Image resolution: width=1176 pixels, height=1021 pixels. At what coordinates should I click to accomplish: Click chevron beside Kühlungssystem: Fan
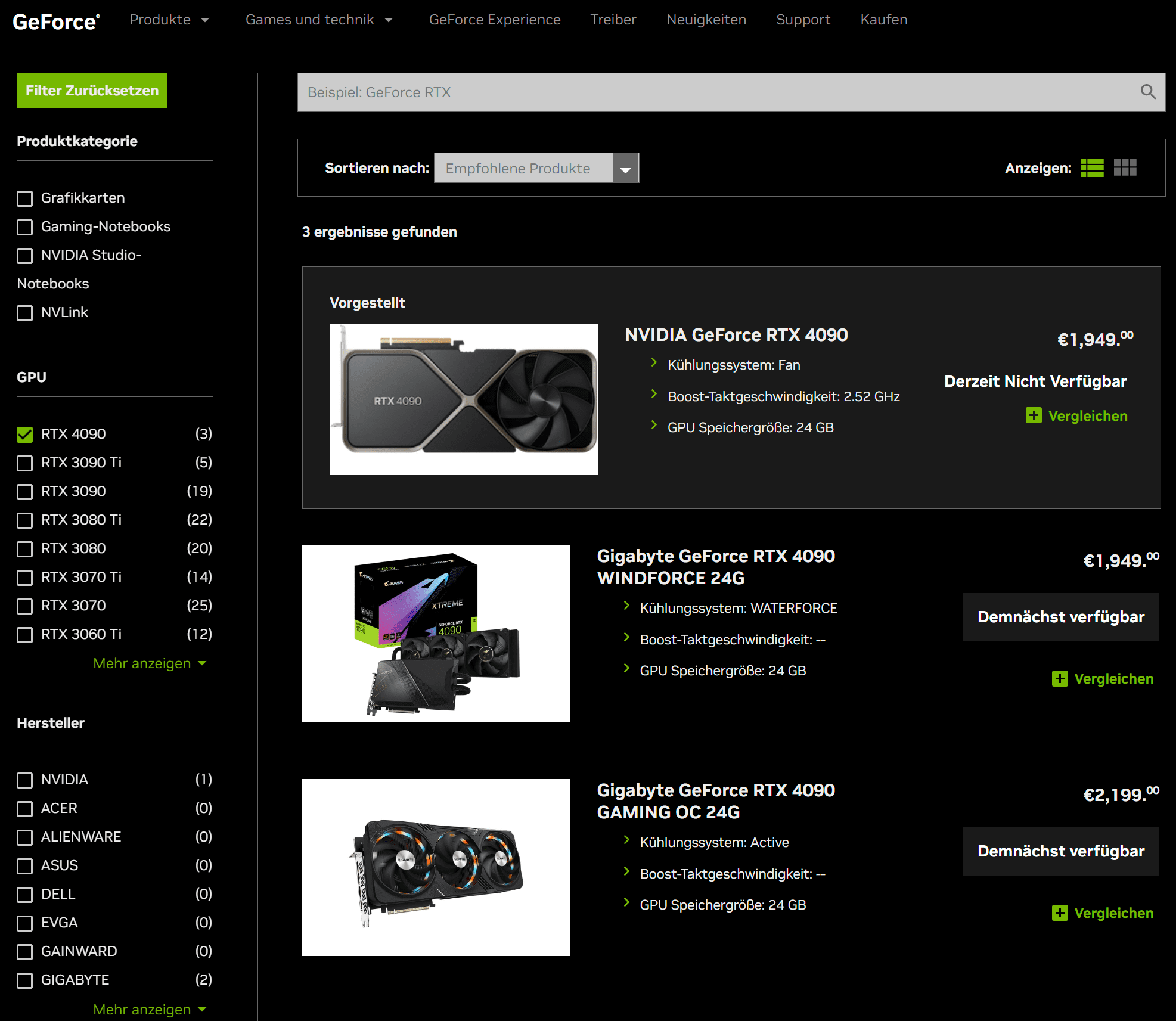click(x=654, y=363)
